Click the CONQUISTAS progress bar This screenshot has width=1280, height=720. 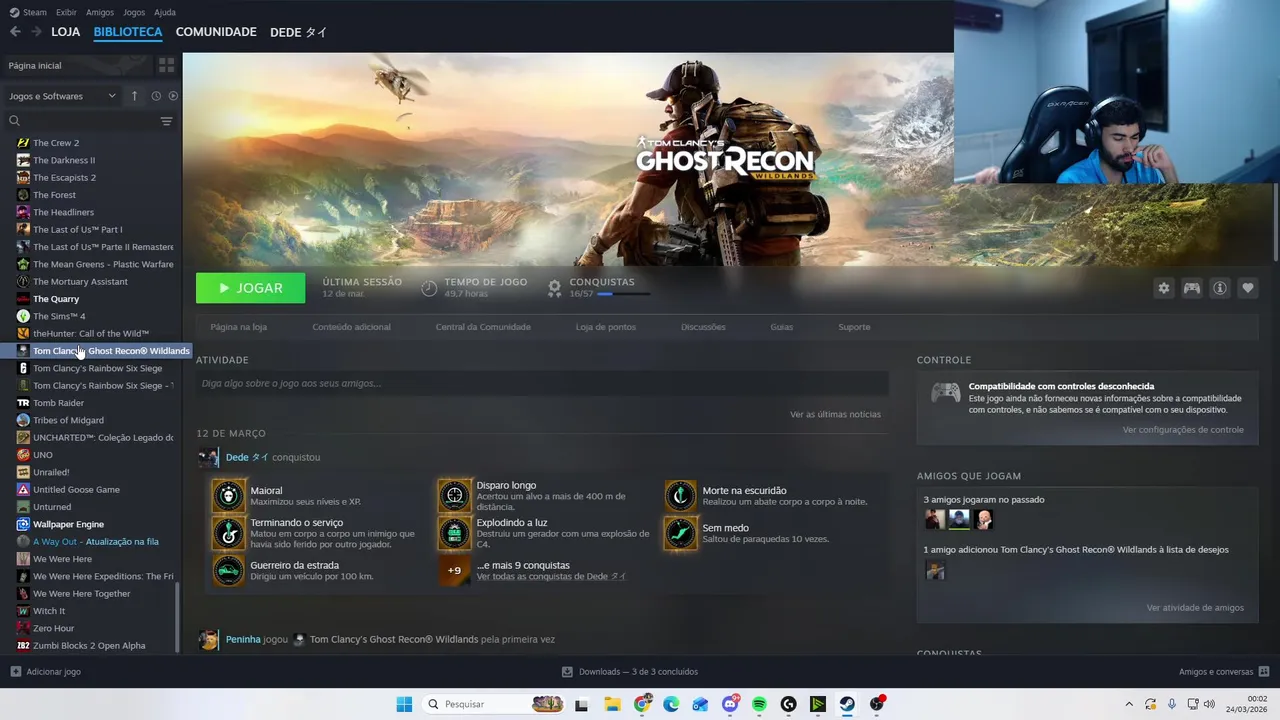pos(623,294)
